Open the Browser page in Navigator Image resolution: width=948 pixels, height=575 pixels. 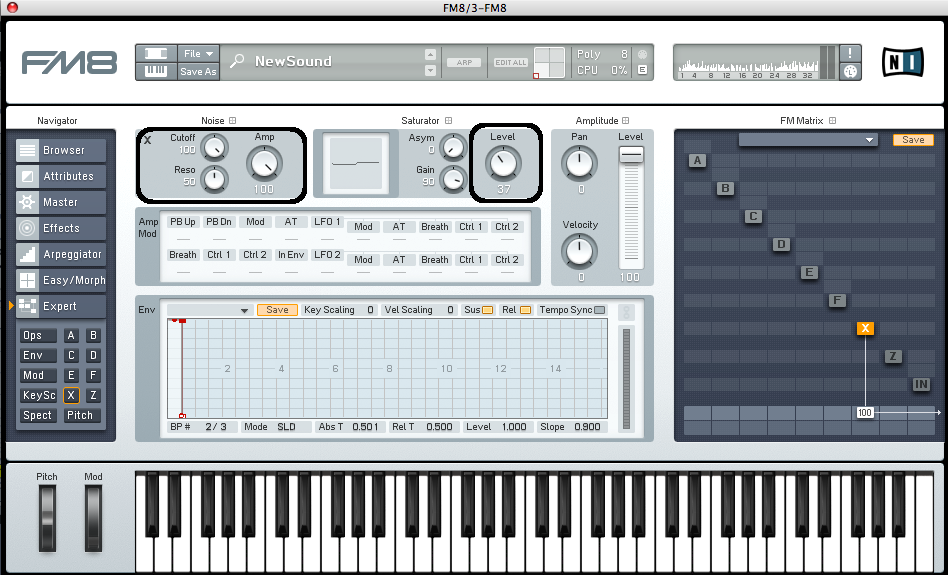[61, 150]
